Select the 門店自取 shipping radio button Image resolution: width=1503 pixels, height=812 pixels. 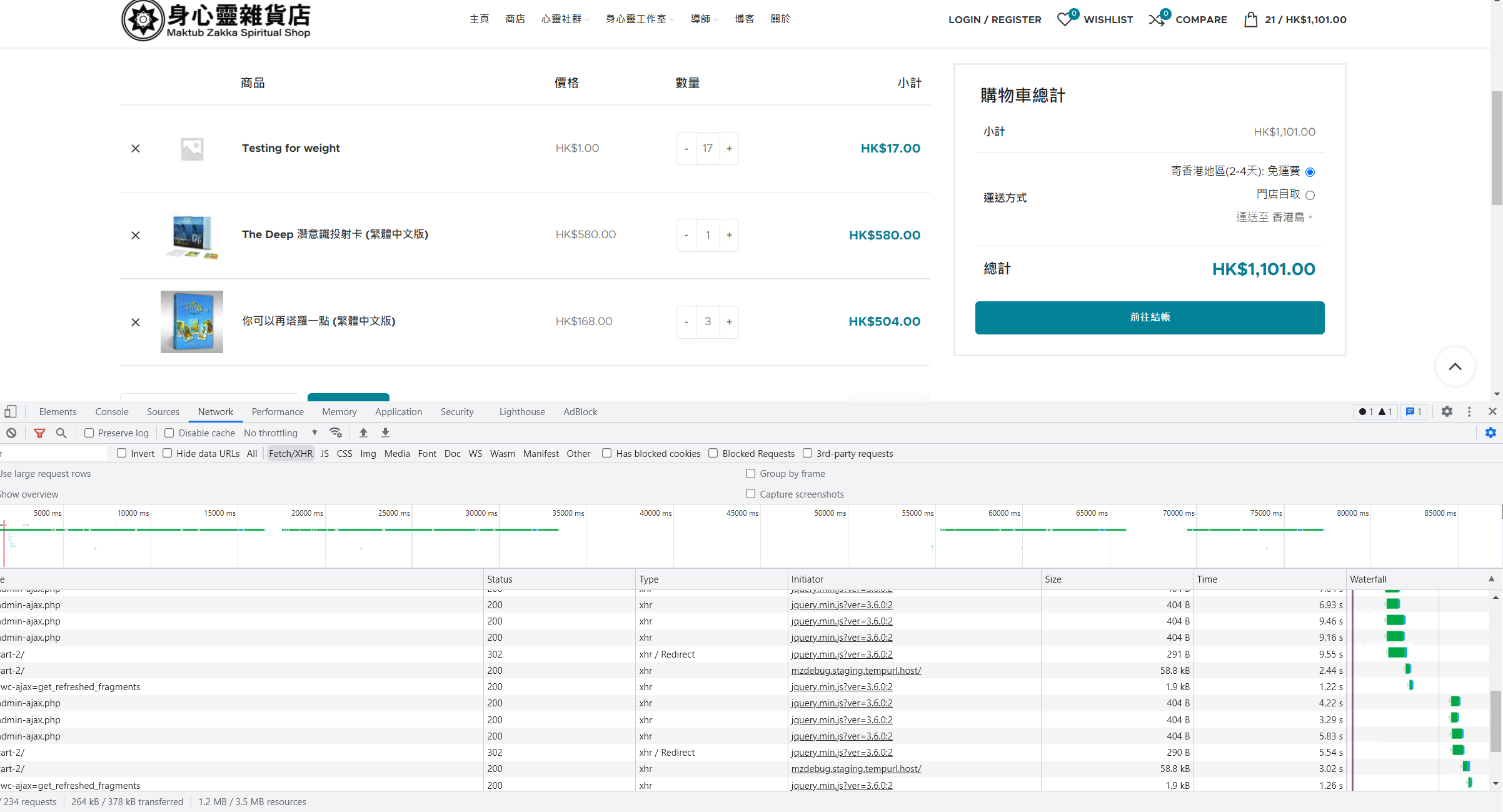coord(1310,195)
